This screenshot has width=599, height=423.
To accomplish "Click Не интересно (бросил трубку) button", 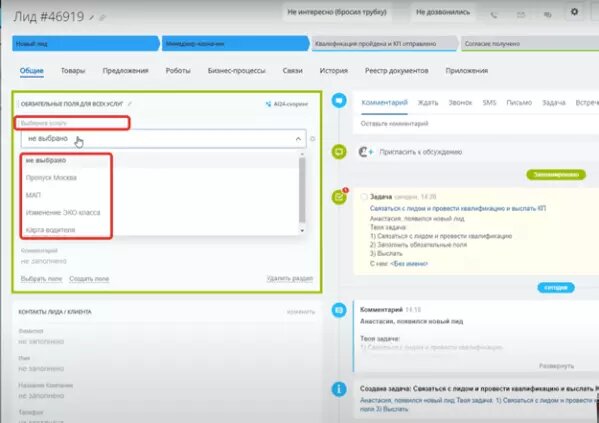I will 337,12.
